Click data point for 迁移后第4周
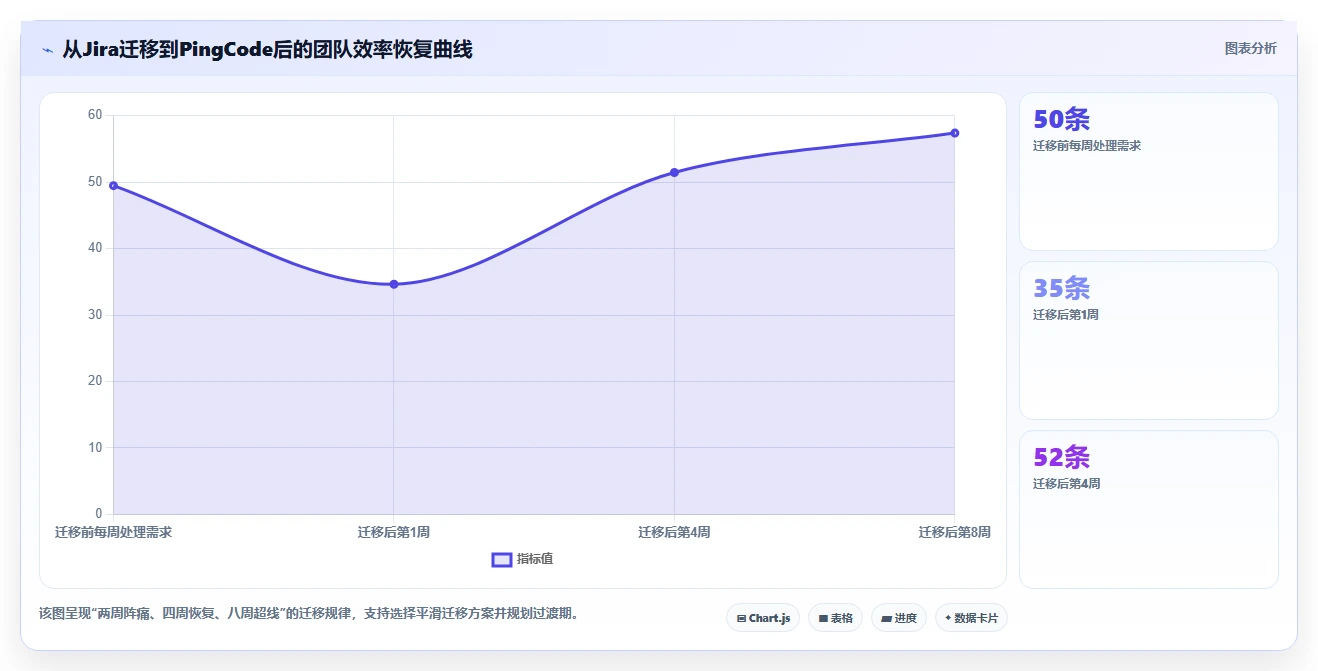 click(674, 172)
